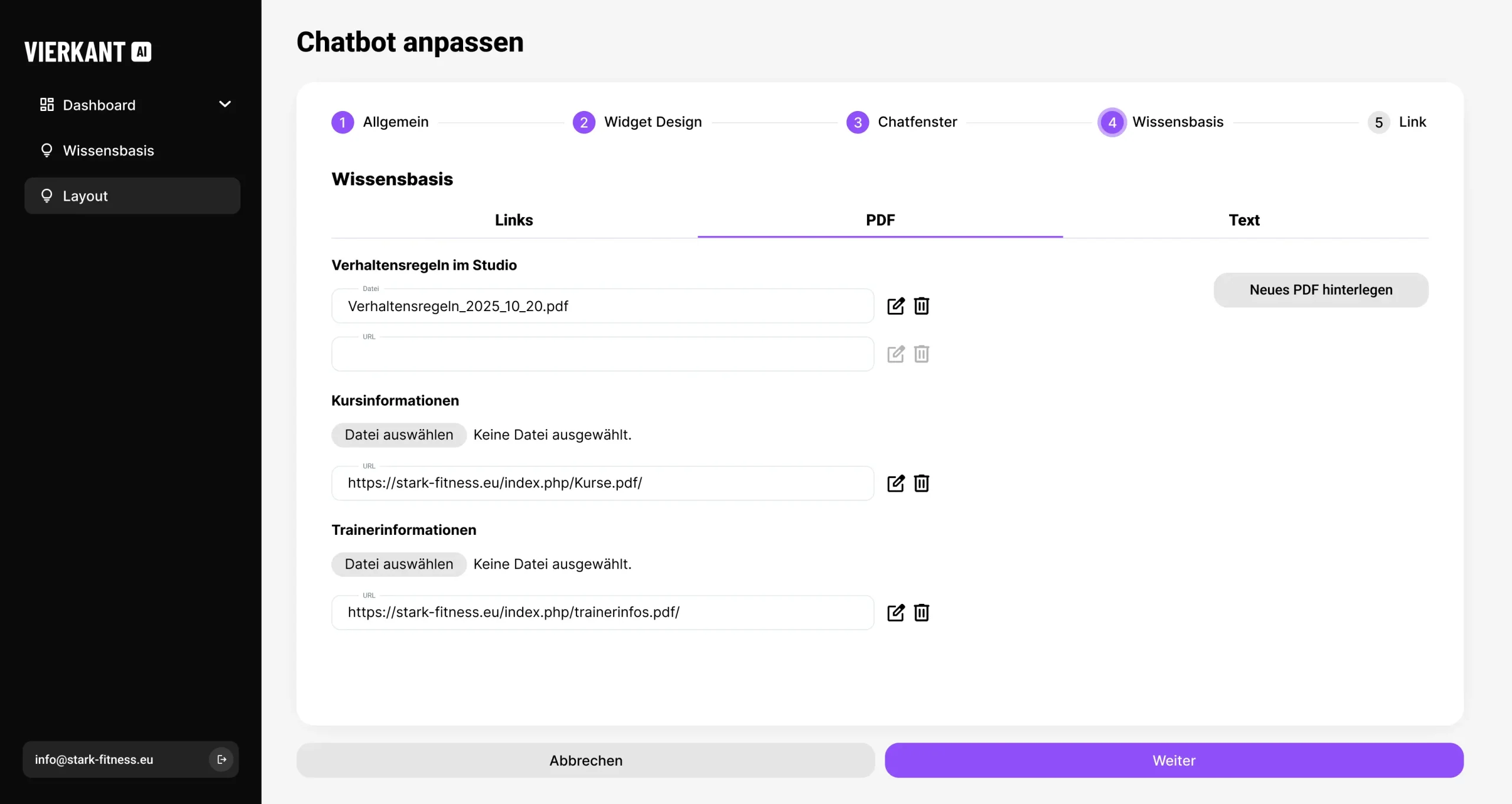Click Neues PDF hinterlegen
This screenshot has height=804, width=1512.
point(1320,290)
